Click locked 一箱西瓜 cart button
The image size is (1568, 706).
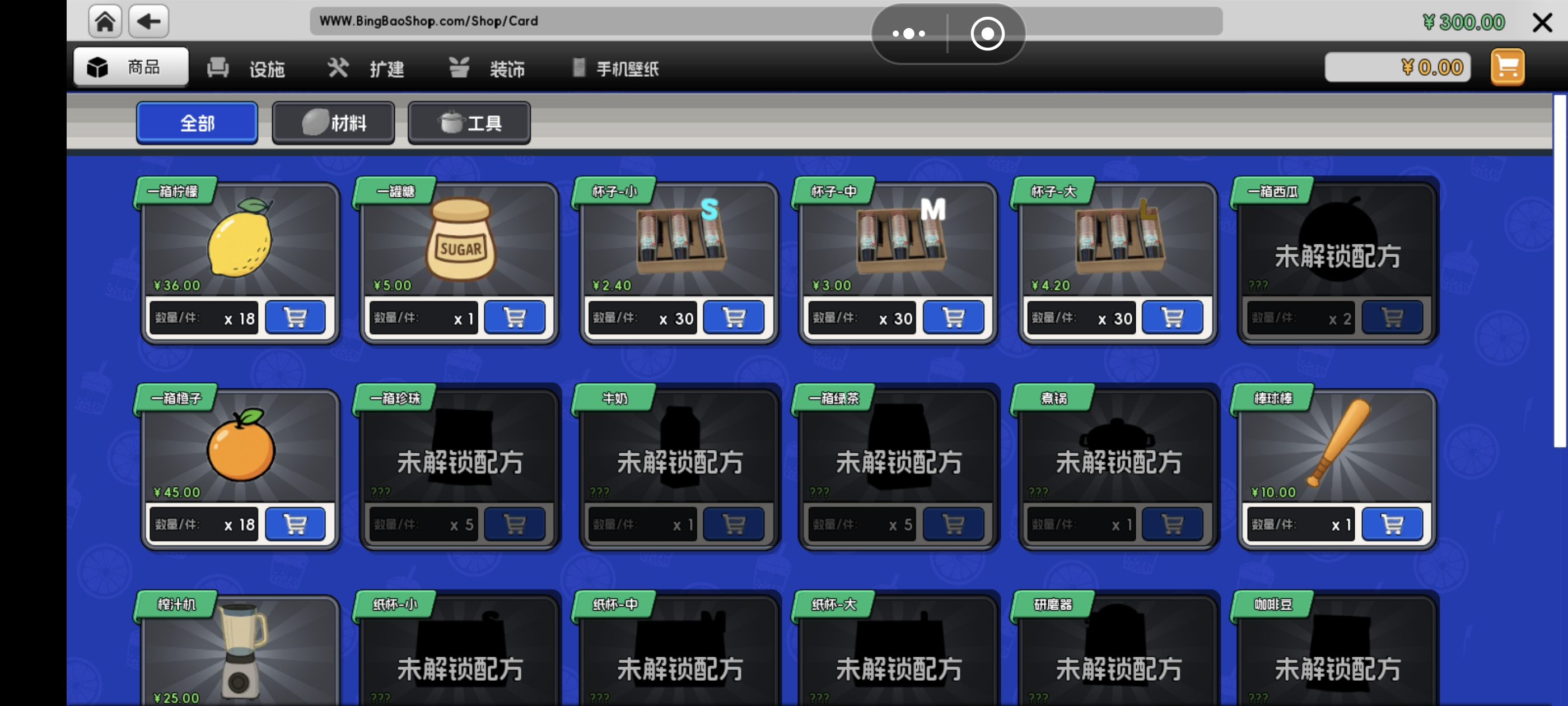point(1392,317)
